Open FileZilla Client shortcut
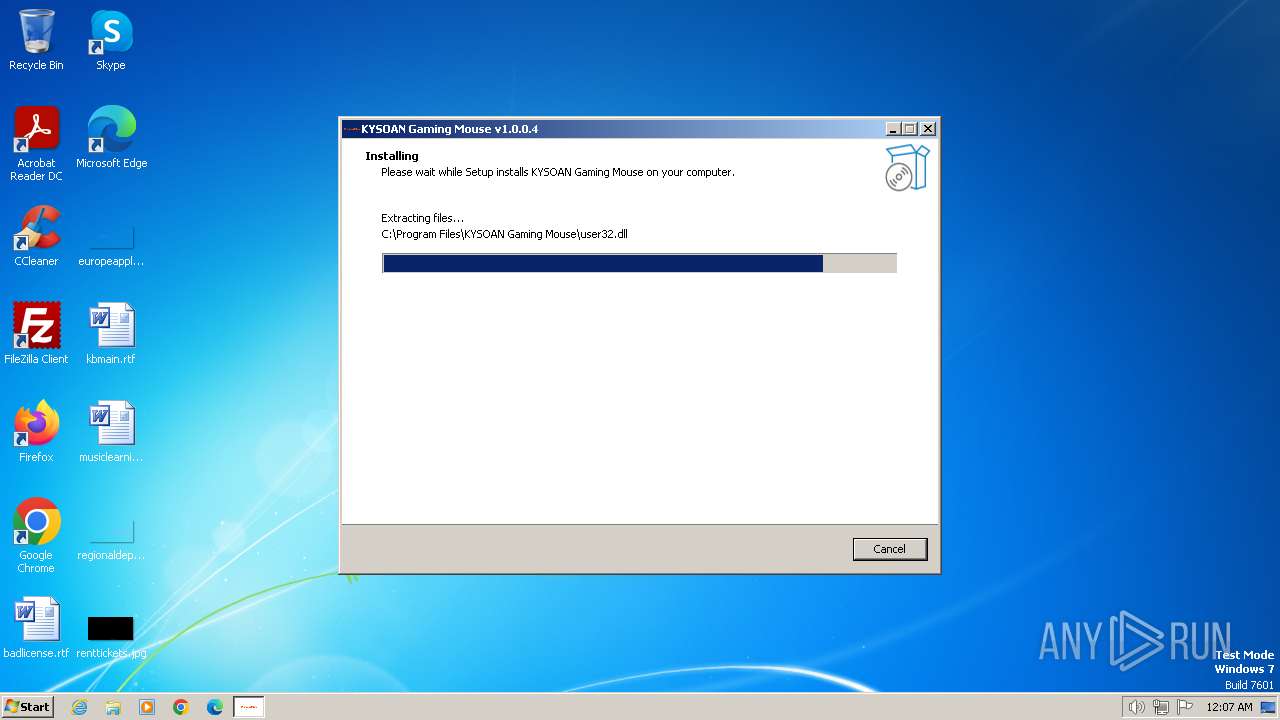The width and height of the screenshot is (1280, 720). click(36, 334)
